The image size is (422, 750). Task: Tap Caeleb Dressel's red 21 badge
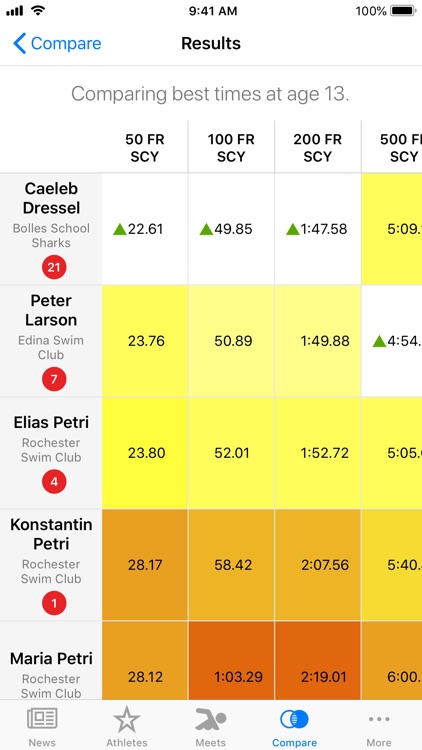[x=54, y=267]
